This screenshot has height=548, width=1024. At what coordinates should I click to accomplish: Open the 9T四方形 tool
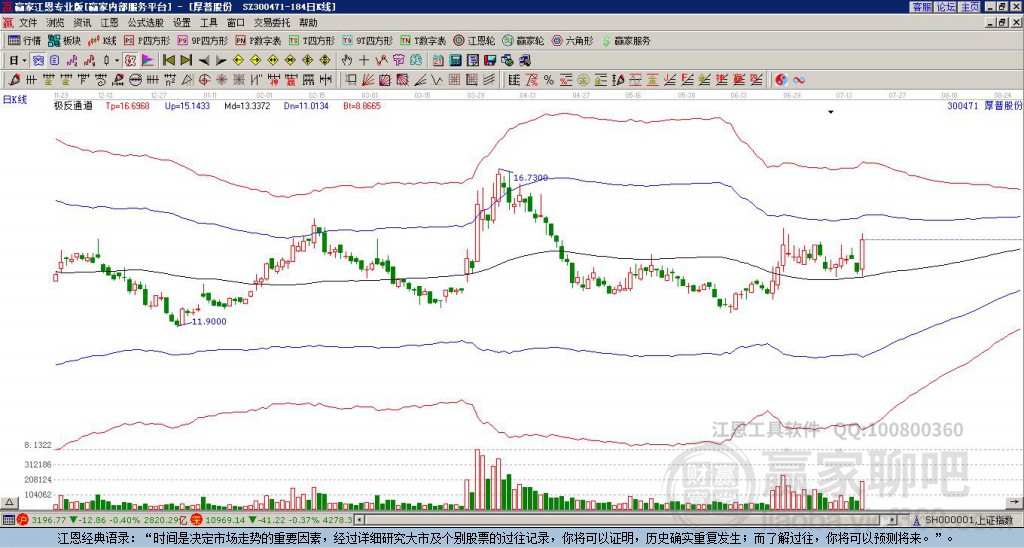pyautogui.click(x=367, y=40)
